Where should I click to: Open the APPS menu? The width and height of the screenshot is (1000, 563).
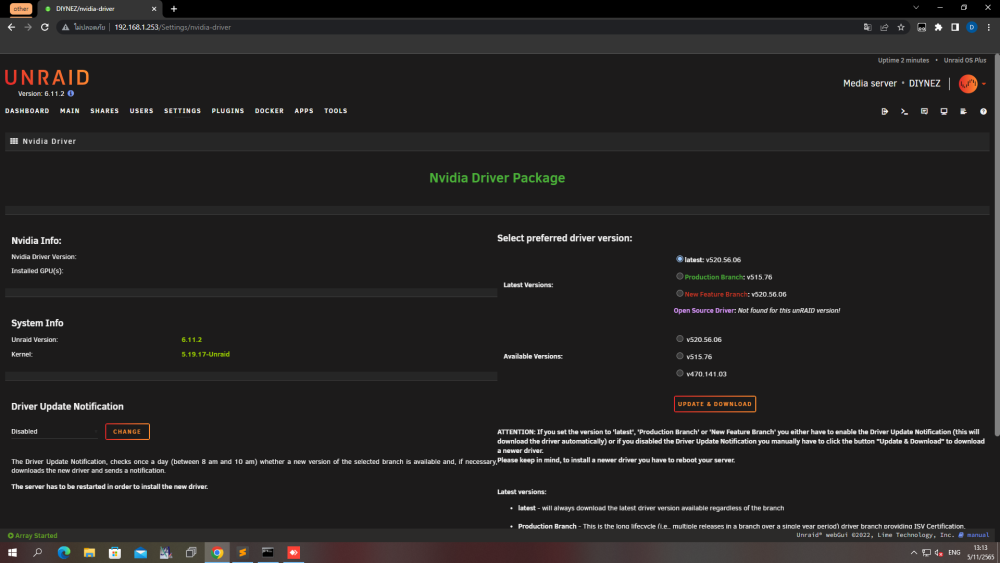304,111
